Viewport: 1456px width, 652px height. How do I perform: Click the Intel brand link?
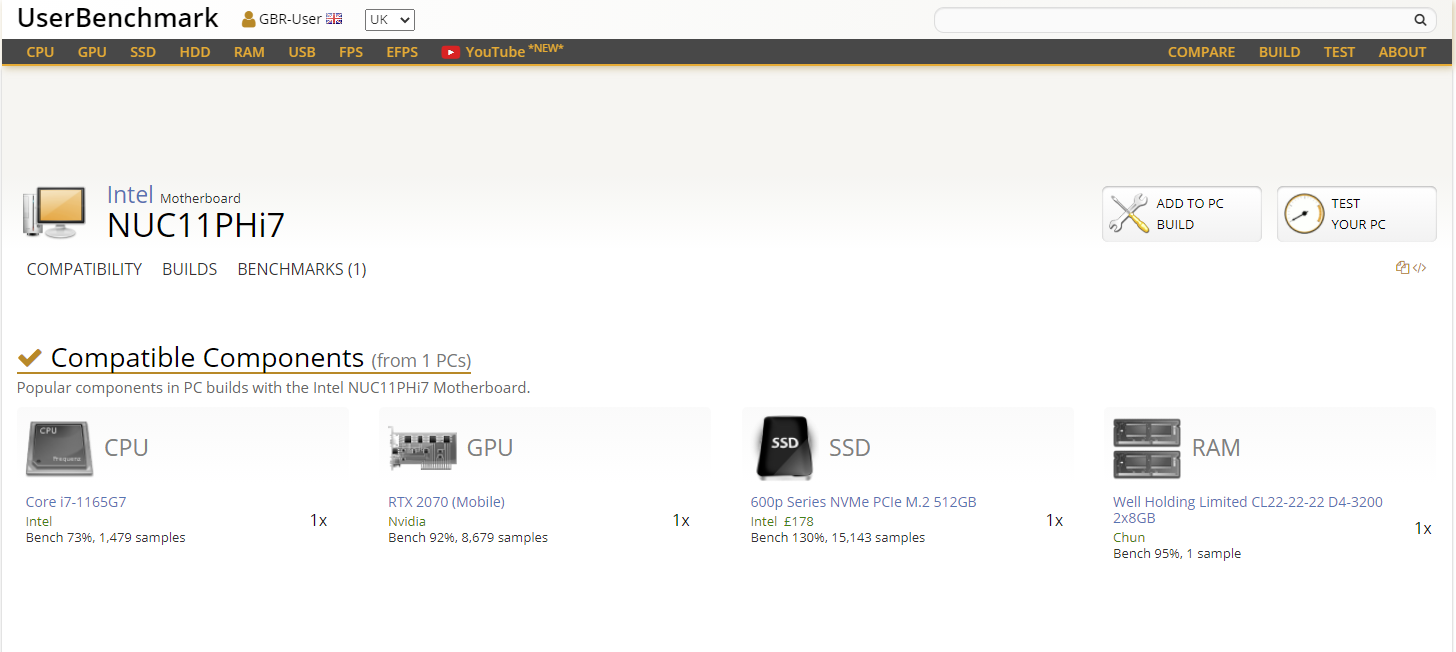[x=130, y=195]
